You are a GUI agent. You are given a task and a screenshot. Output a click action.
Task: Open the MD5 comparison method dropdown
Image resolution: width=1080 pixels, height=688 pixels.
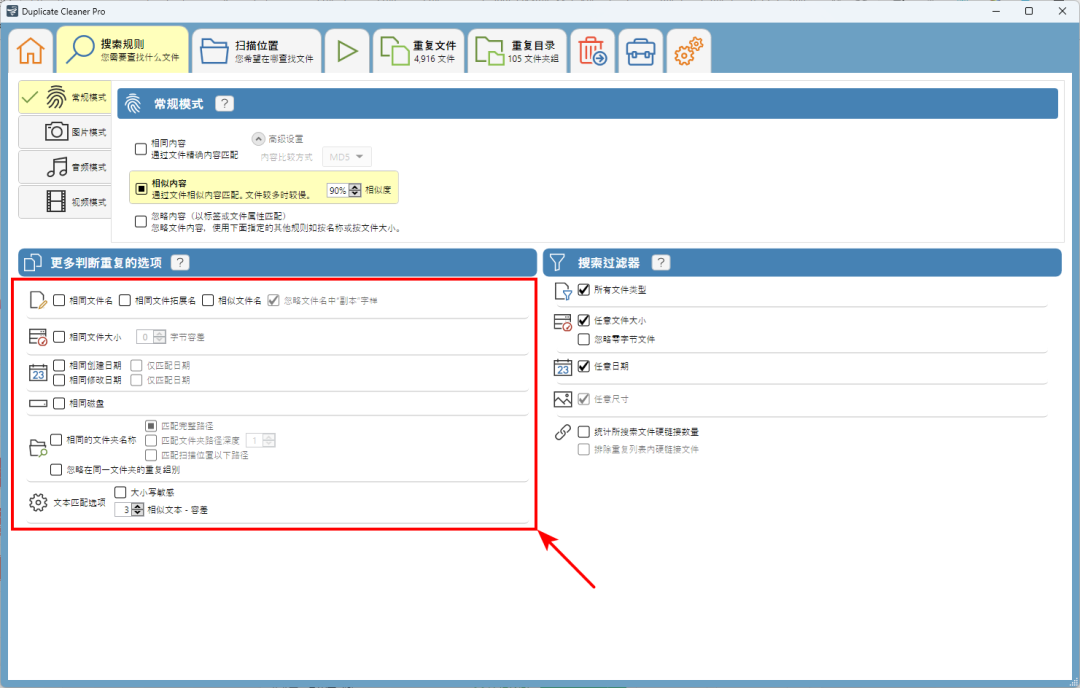click(346, 157)
